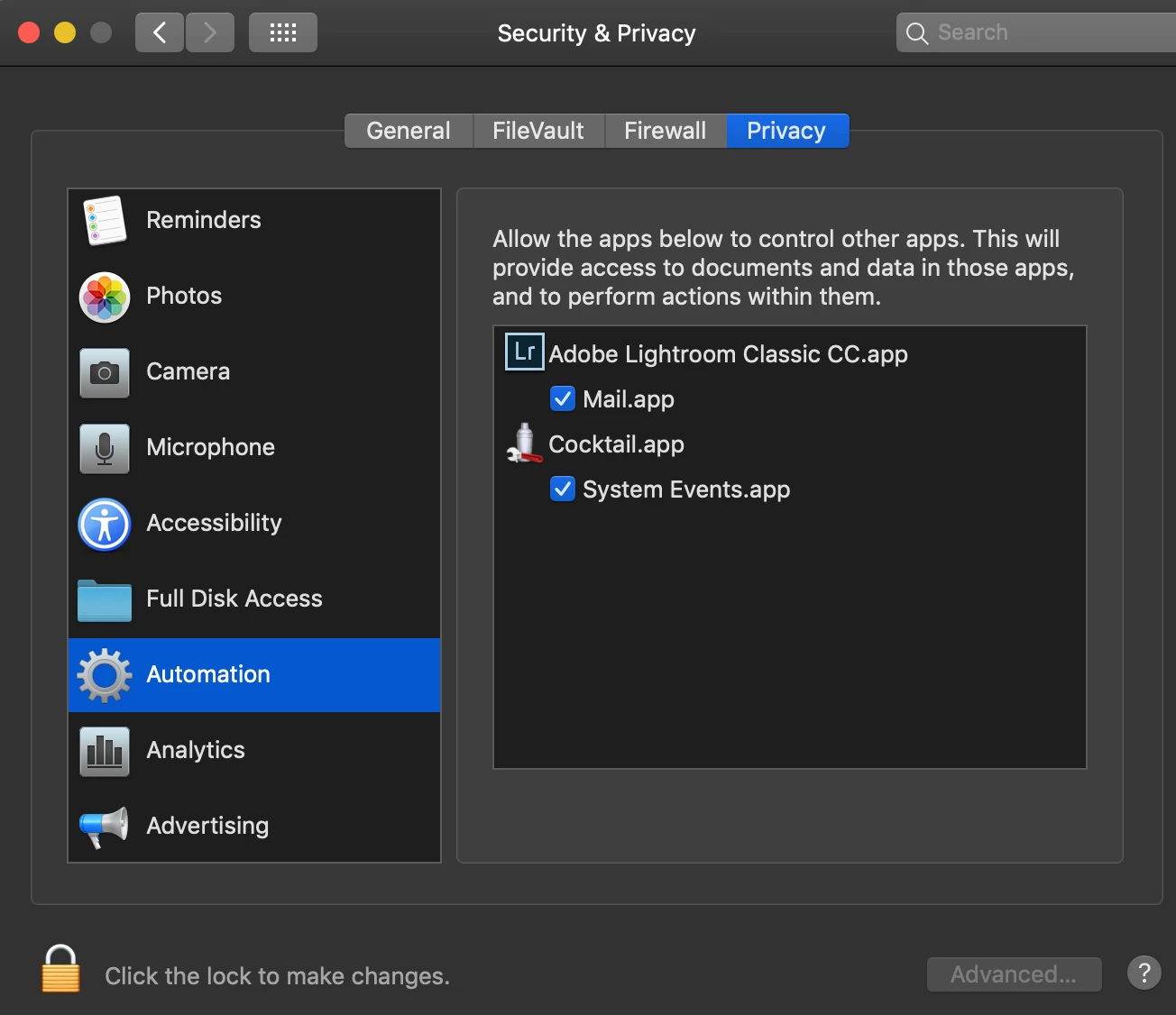Go back with the left arrow
The width and height of the screenshot is (1176, 1015).
point(160,32)
